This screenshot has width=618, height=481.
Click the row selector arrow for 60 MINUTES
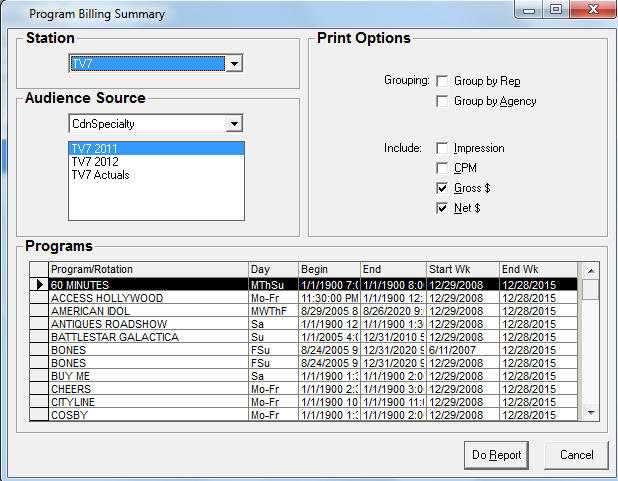(40, 285)
